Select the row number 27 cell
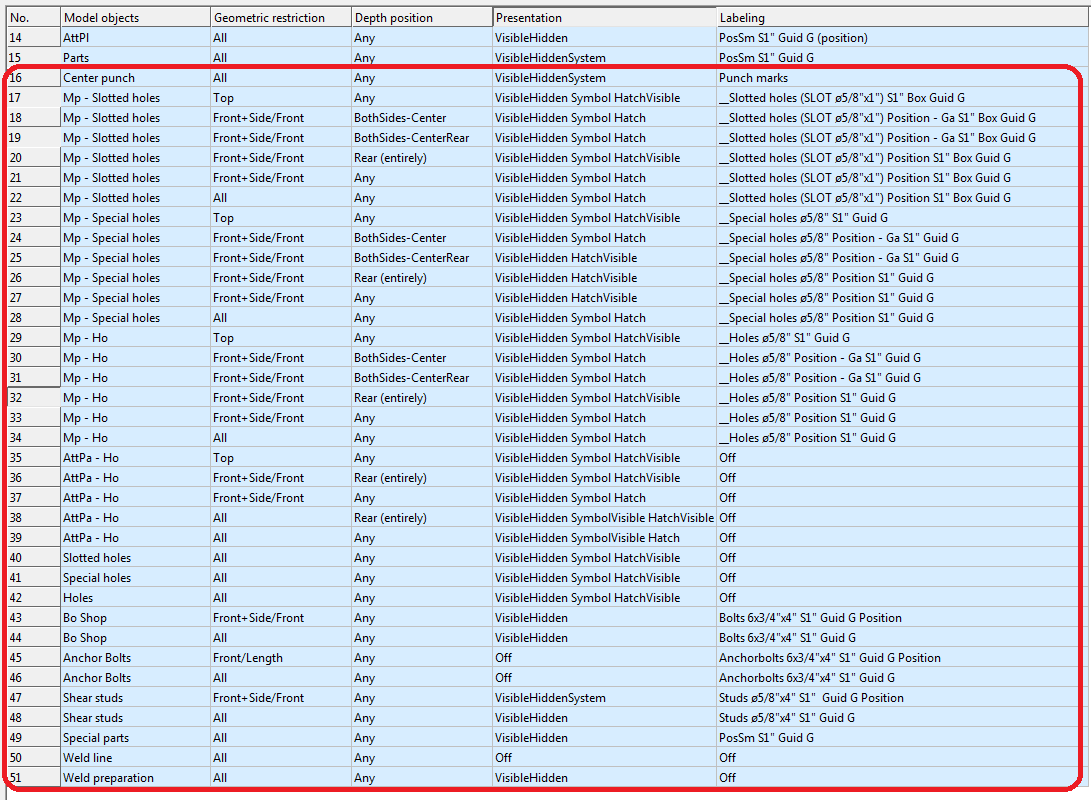This screenshot has height=800, width=1091. (x=33, y=298)
